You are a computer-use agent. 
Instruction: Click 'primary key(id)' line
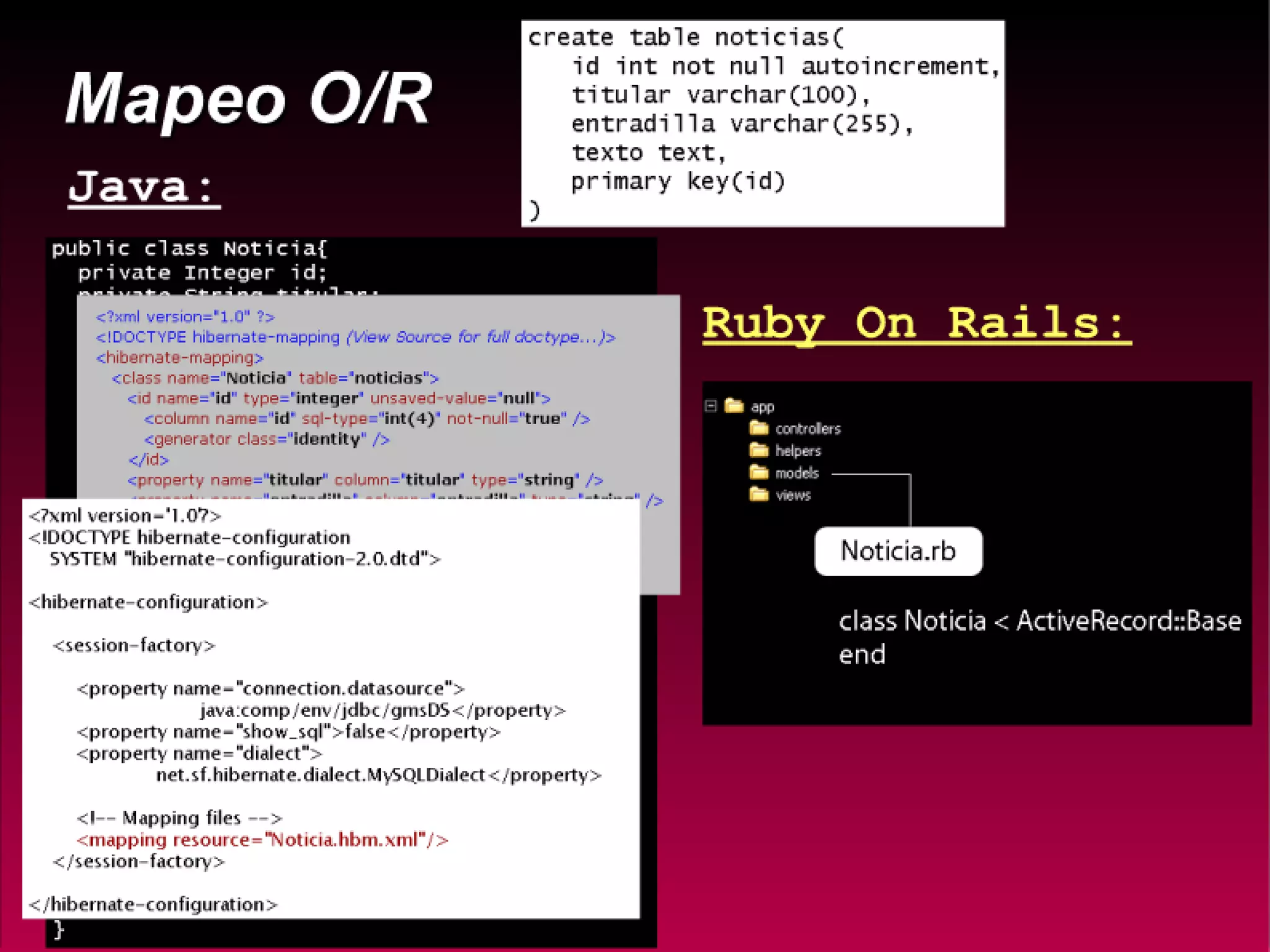(x=678, y=181)
